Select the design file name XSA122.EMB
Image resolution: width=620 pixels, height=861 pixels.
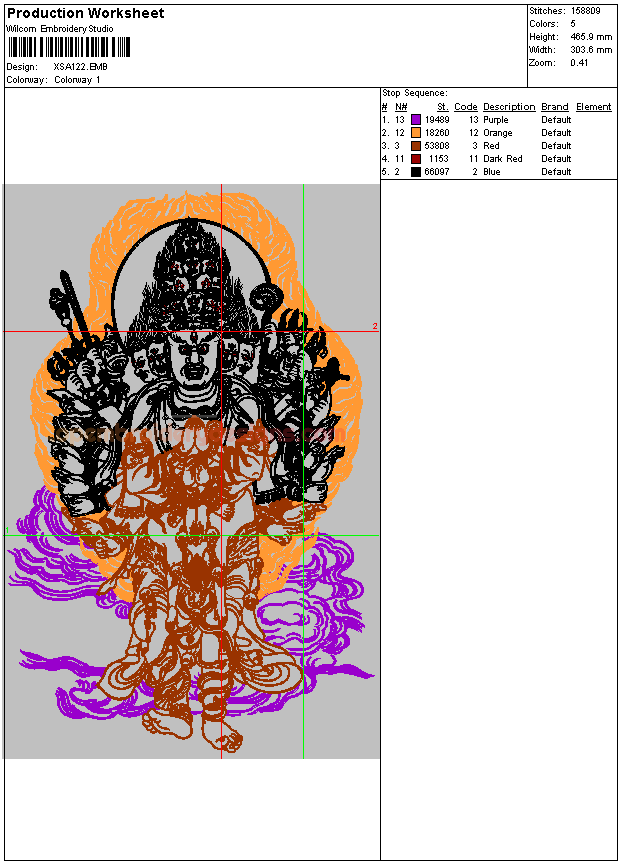point(81,66)
